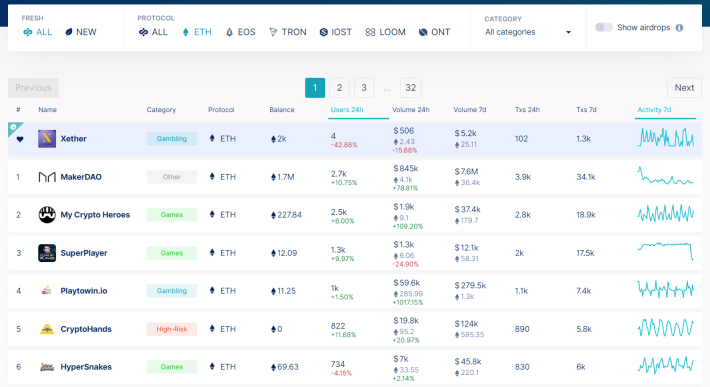Open the MakerDAO dapp link
The width and height of the screenshot is (710, 387).
tap(81, 177)
